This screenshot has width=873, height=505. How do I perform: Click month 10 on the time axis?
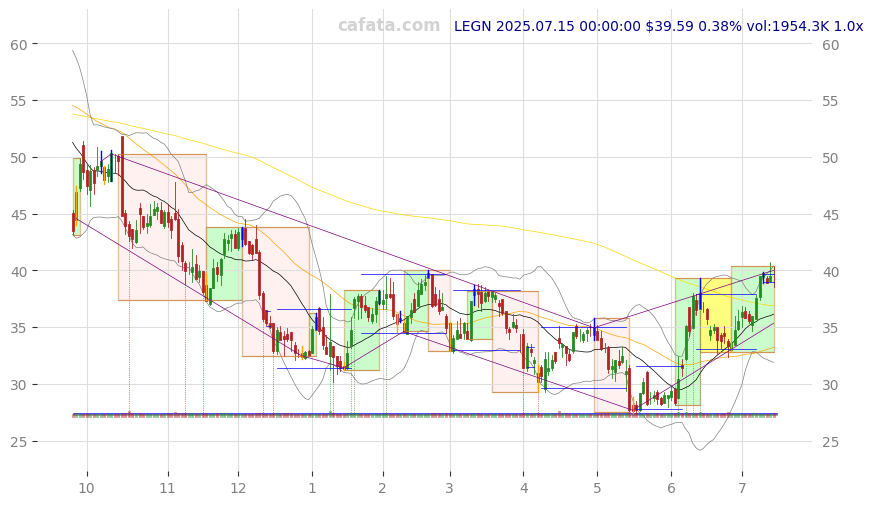click(86, 489)
